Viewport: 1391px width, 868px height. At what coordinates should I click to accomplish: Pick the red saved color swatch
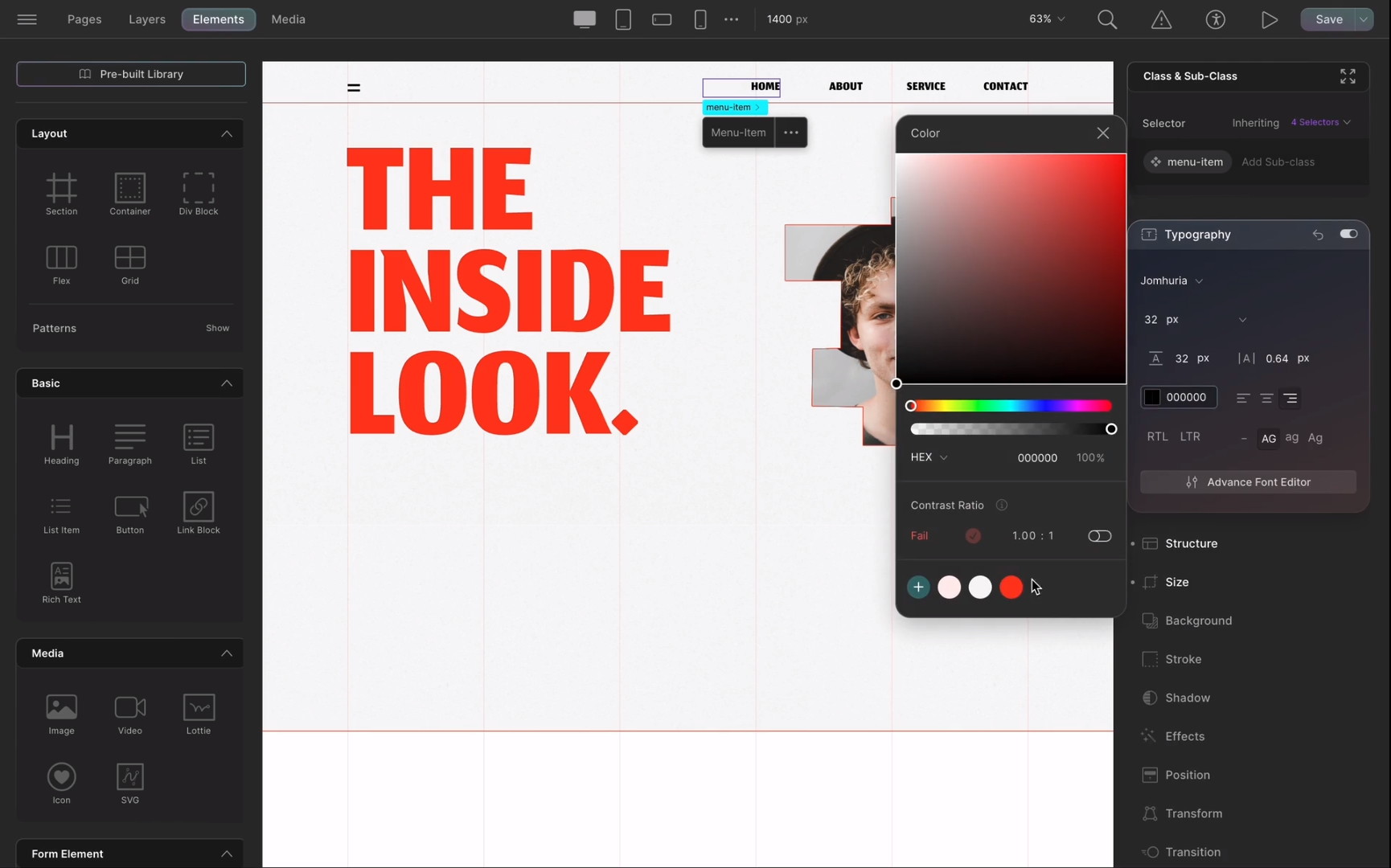click(1011, 588)
